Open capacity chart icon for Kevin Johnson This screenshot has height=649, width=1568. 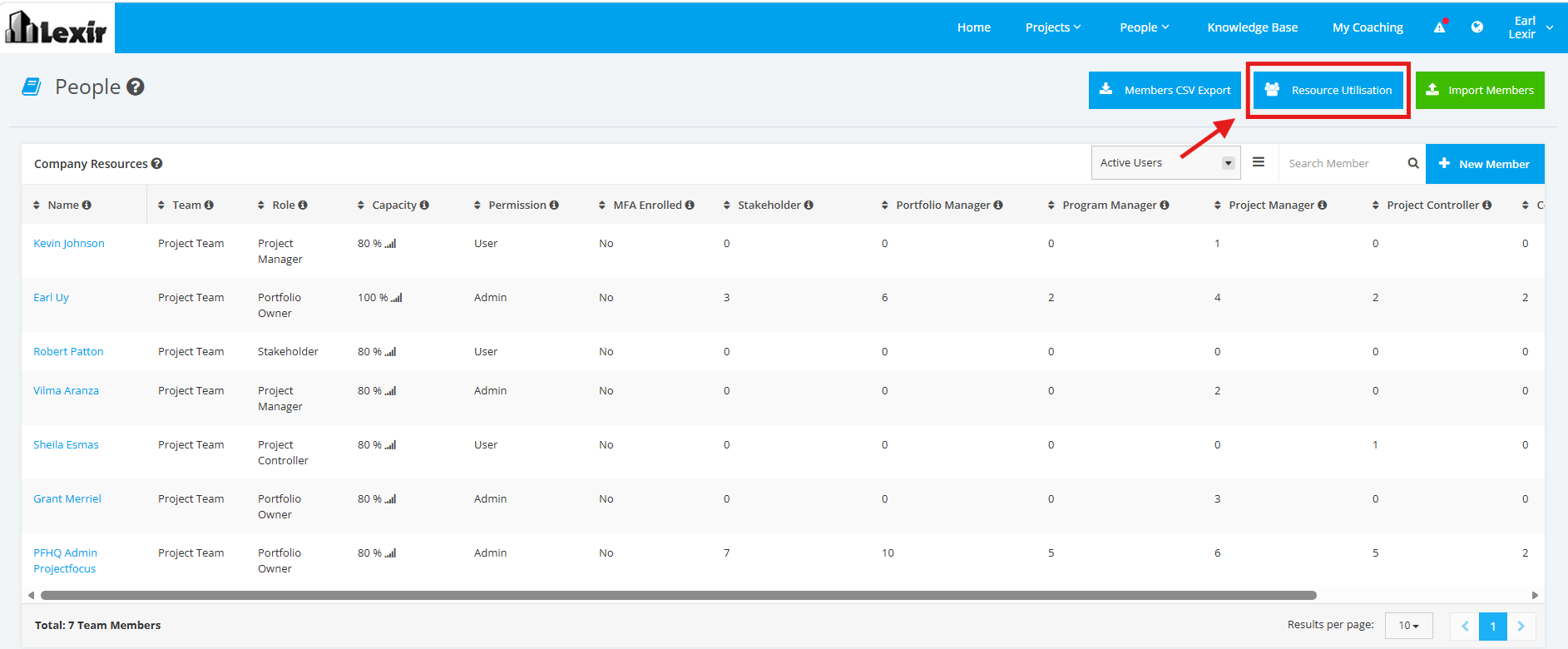tap(390, 244)
